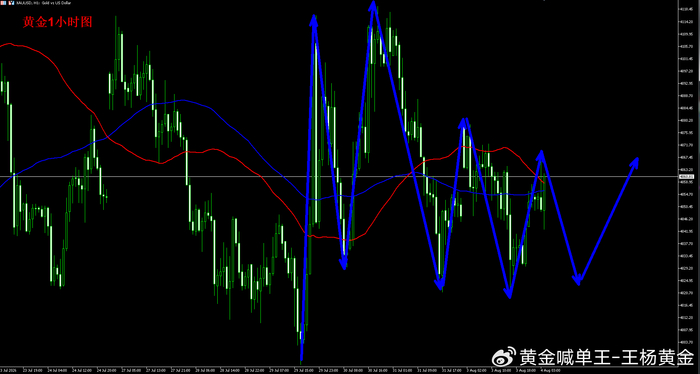Click the XAUUSD Gold vs US Dollar title
The image size is (700, 374).
coord(43,3)
